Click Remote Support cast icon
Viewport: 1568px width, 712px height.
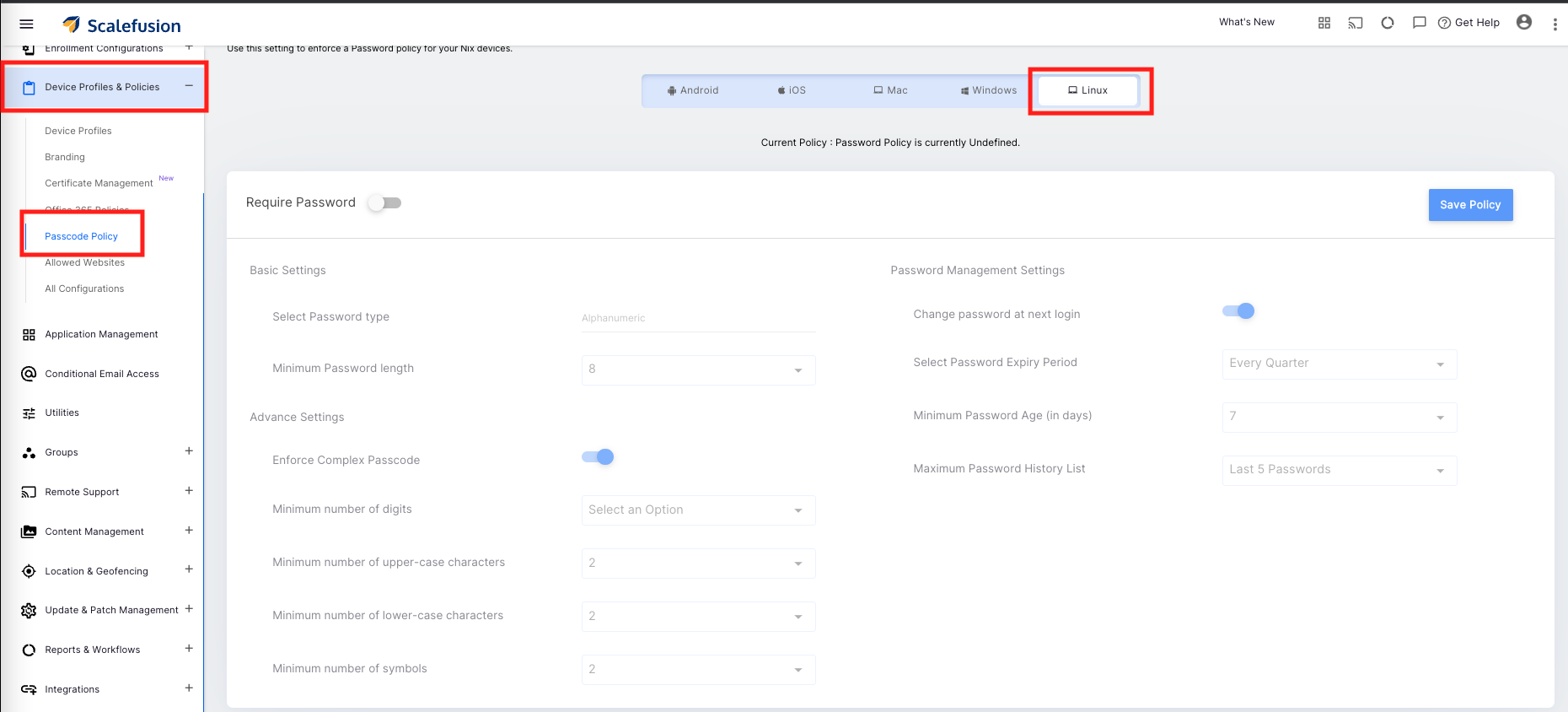tap(29, 492)
